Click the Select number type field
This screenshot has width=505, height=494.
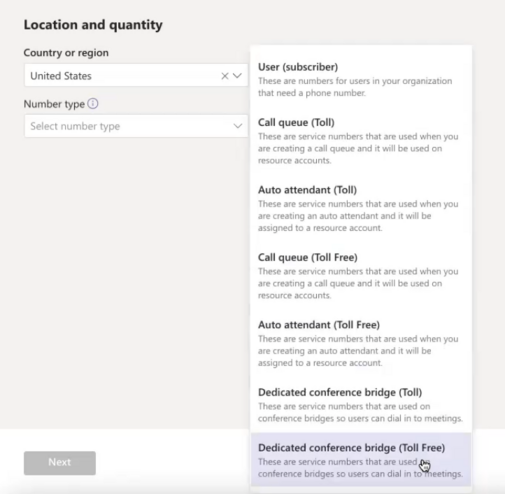pyautogui.click(x=136, y=126)
